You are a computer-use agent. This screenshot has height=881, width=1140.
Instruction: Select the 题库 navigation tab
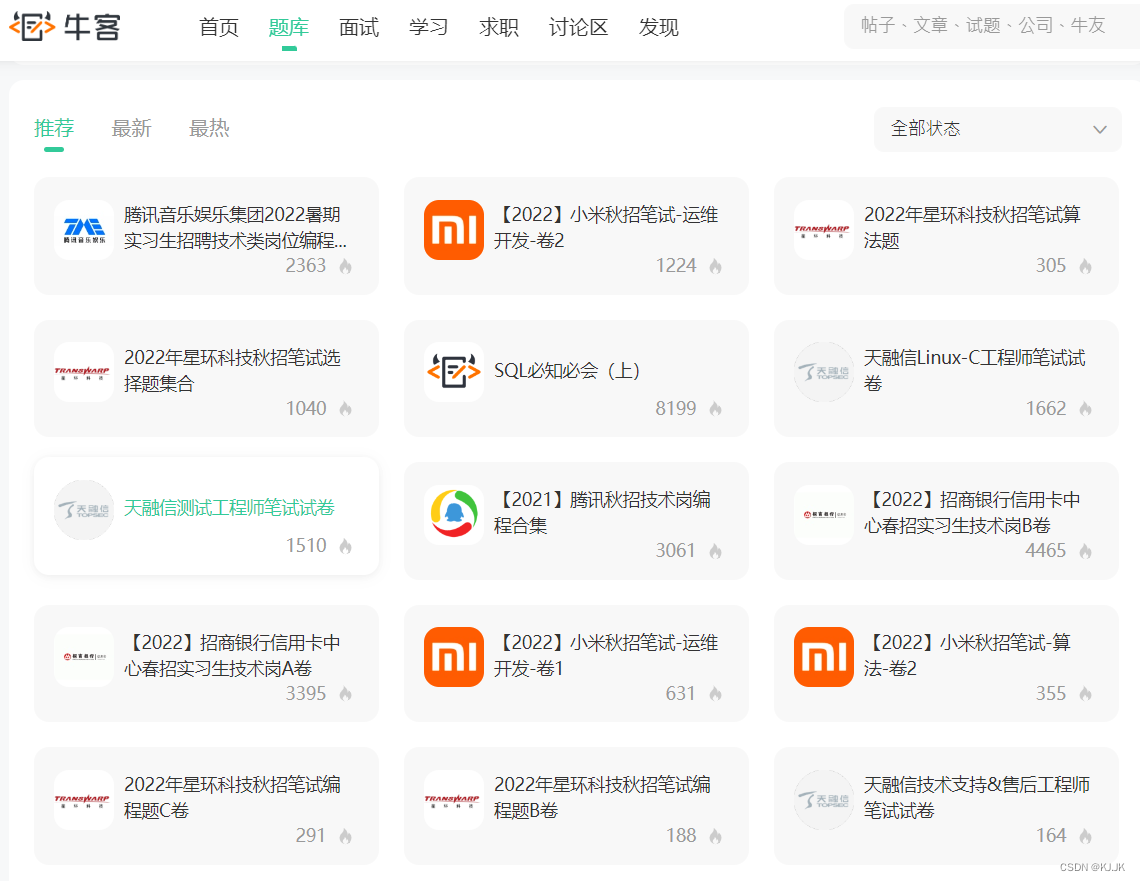pyautogui.click(x=289, y=28)
